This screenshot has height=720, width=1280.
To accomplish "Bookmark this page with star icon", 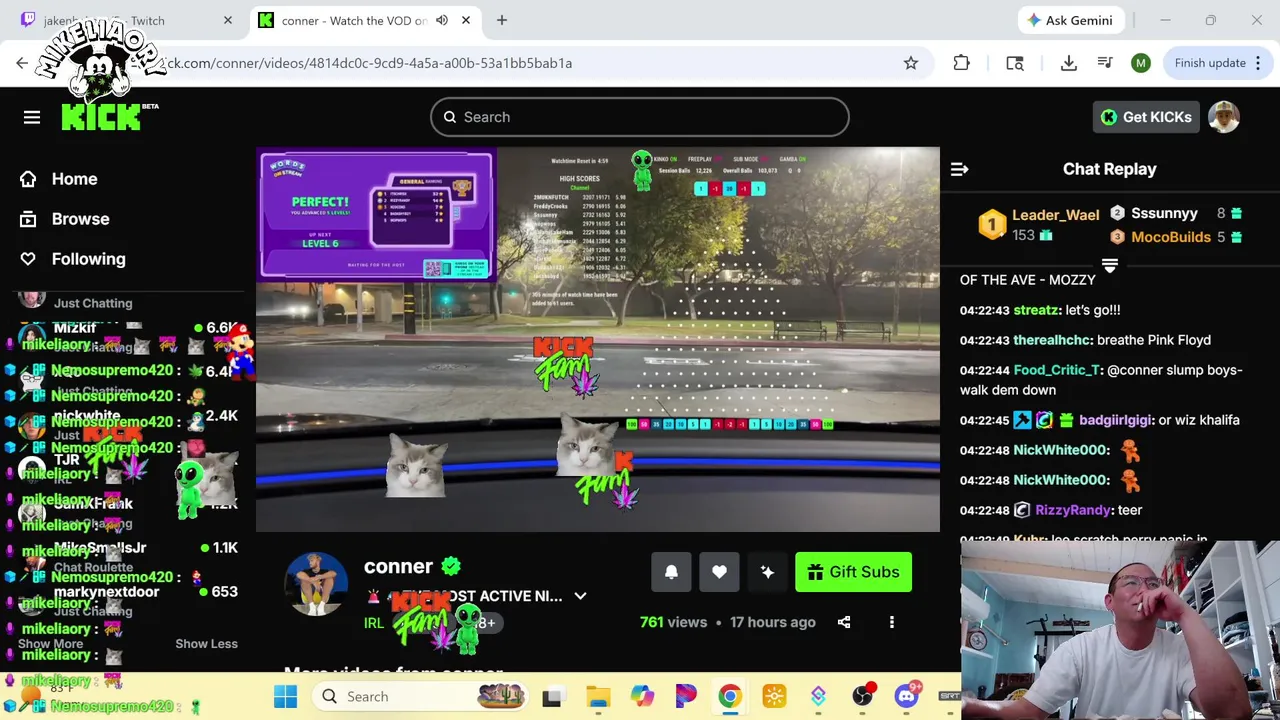I will (x=911, y=63).
